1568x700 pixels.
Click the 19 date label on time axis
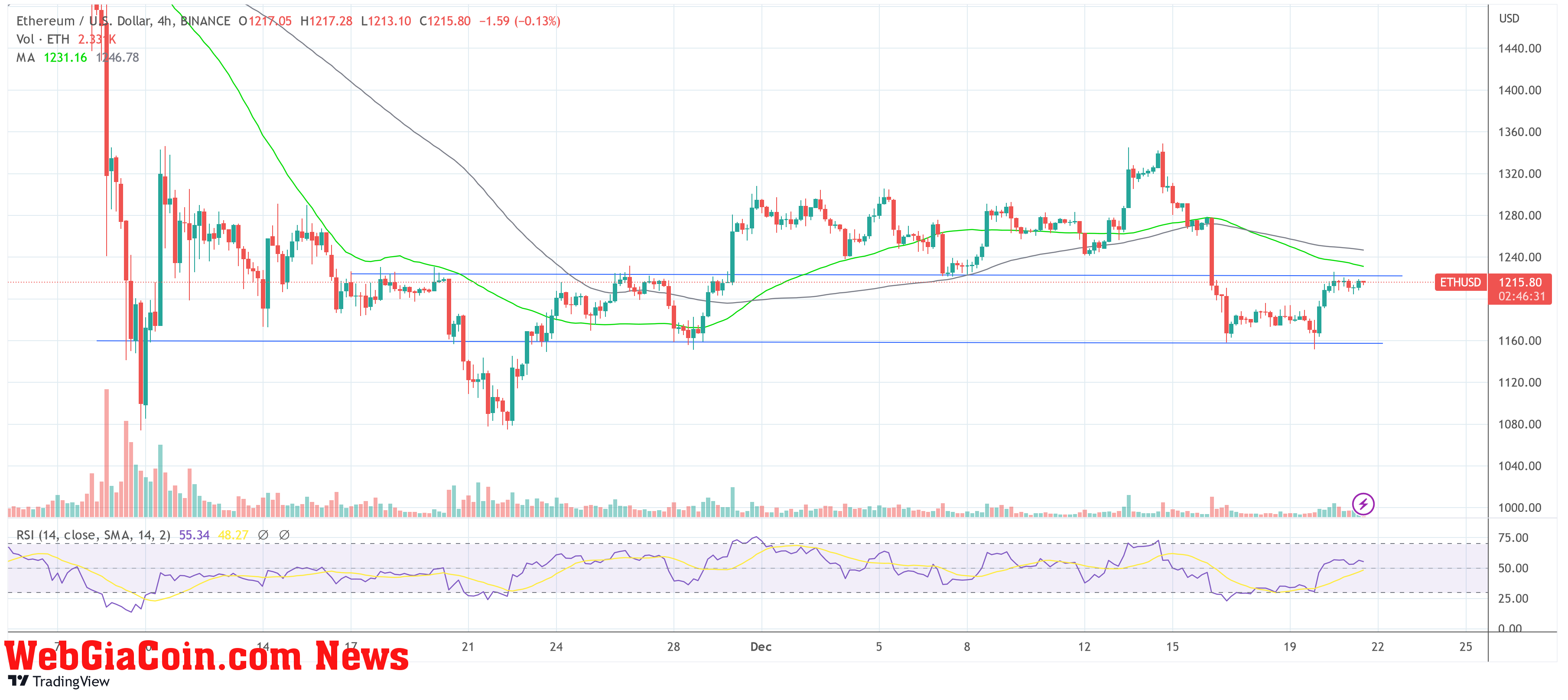click(x=1290, y=647)
